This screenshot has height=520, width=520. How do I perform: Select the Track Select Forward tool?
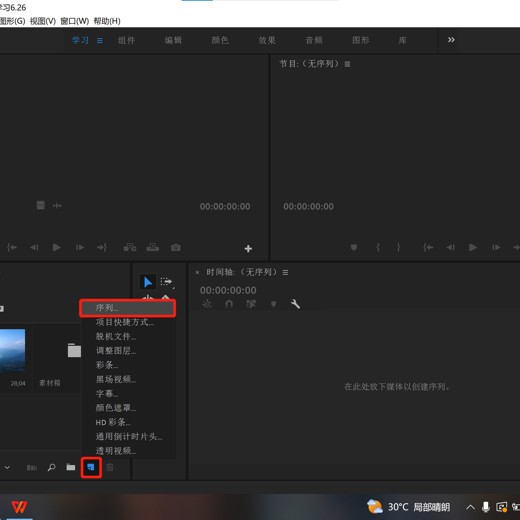[166, 282]
